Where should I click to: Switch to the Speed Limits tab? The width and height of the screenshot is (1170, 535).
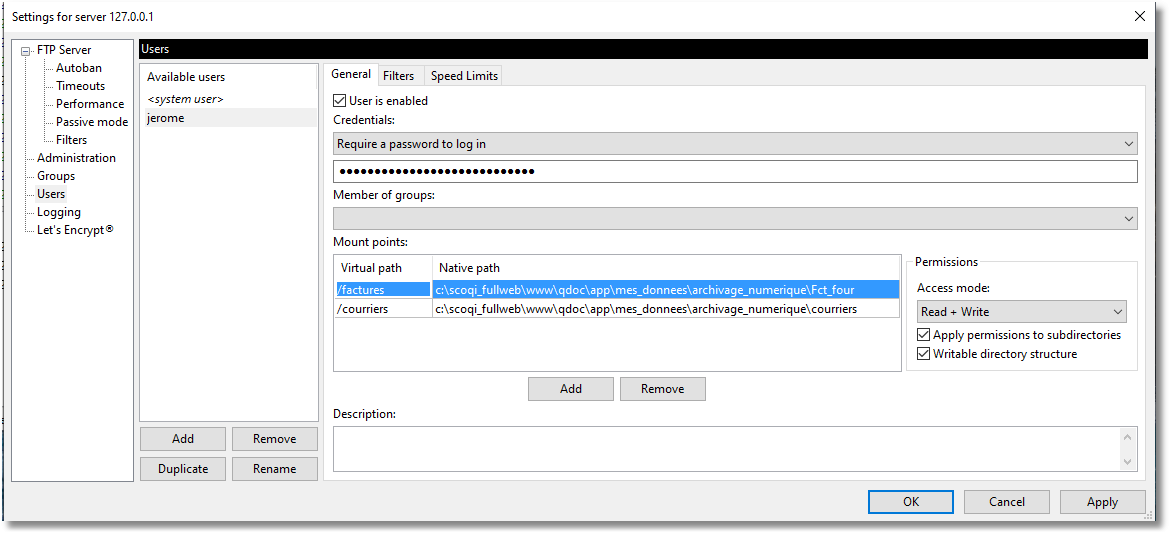pos(464,76)
